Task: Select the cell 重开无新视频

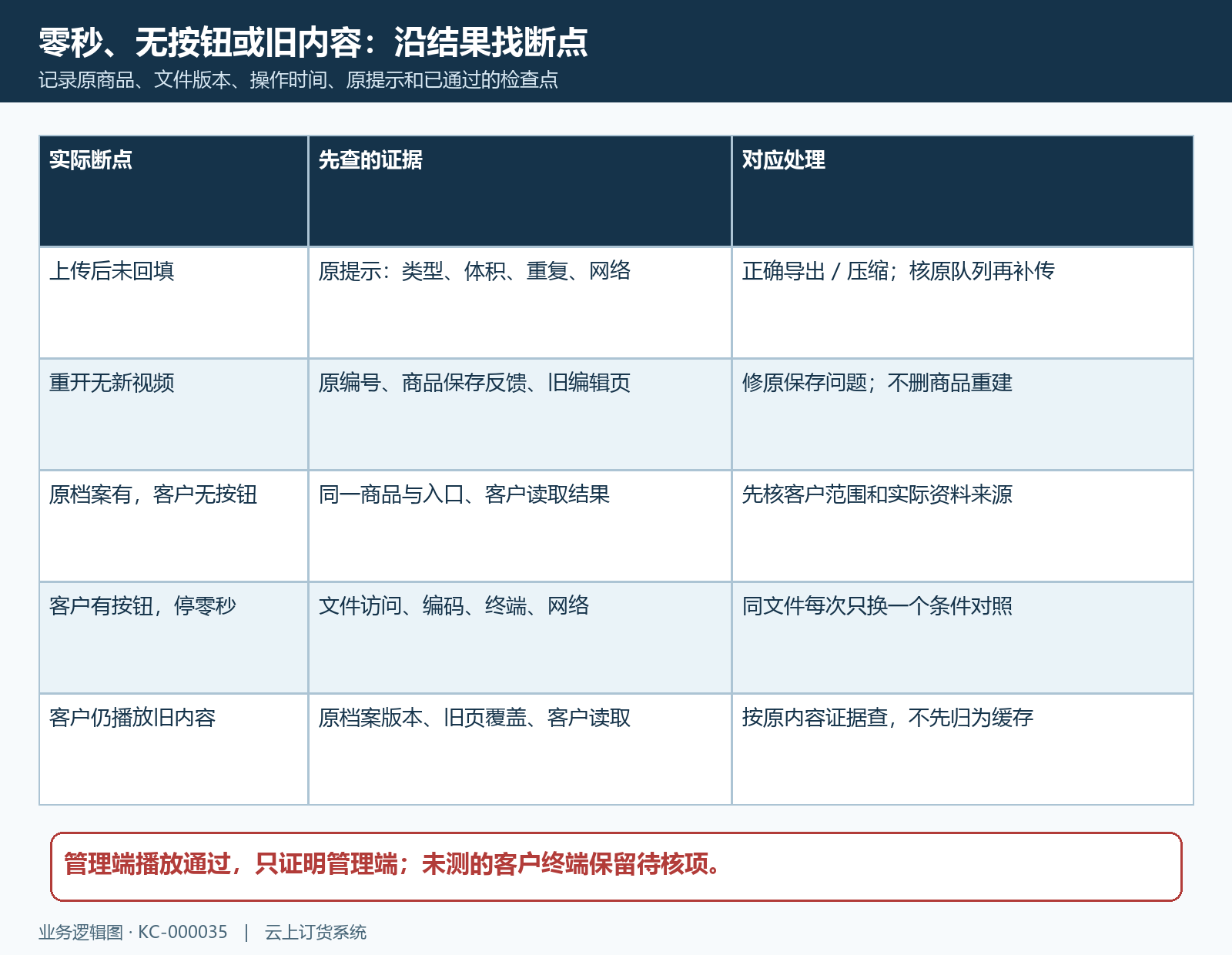Action: click(x=174, y=414)
